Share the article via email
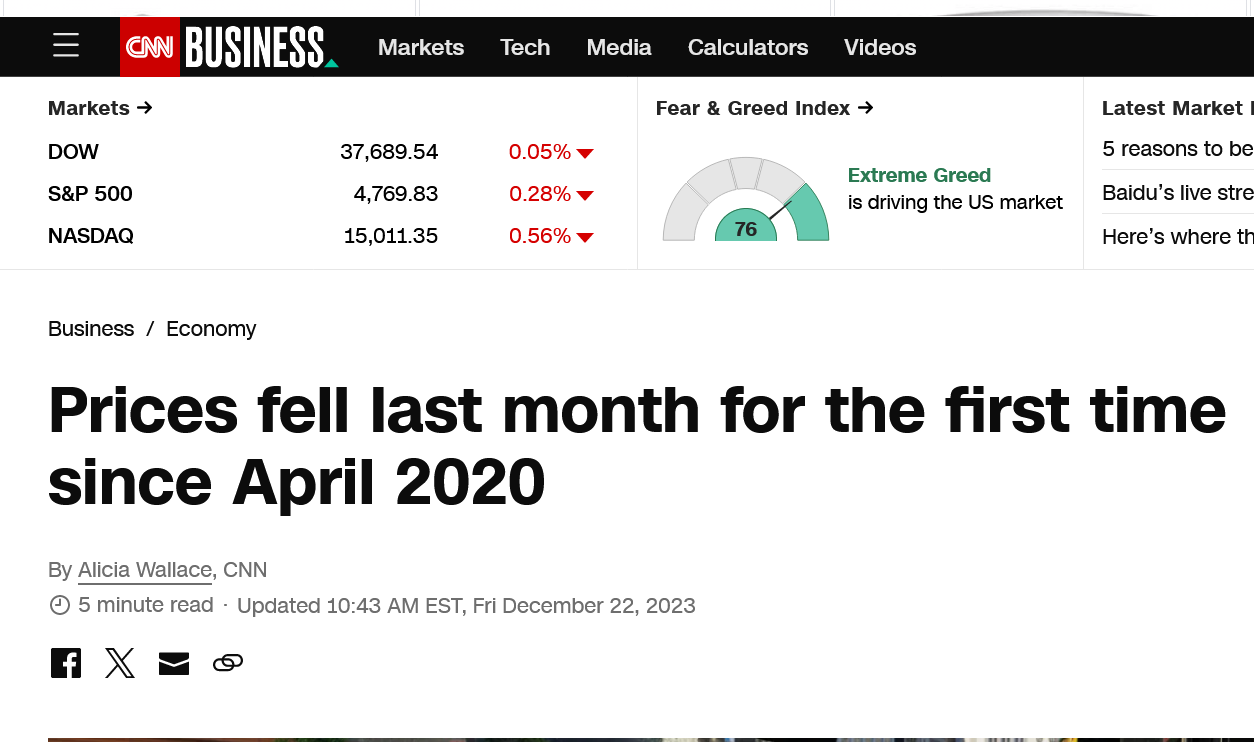The image size is (1254, 742). tap(173, 662)
